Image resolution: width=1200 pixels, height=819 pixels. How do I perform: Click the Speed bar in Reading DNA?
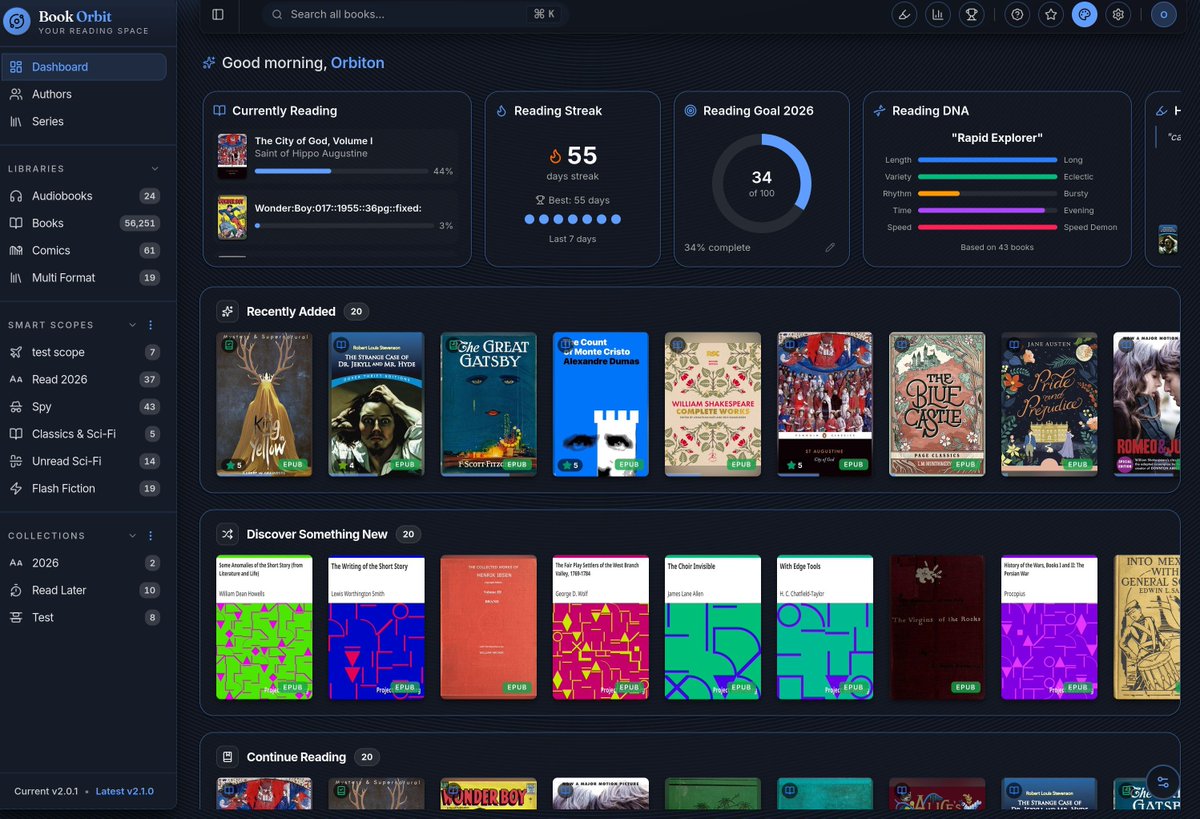point(987,227)
